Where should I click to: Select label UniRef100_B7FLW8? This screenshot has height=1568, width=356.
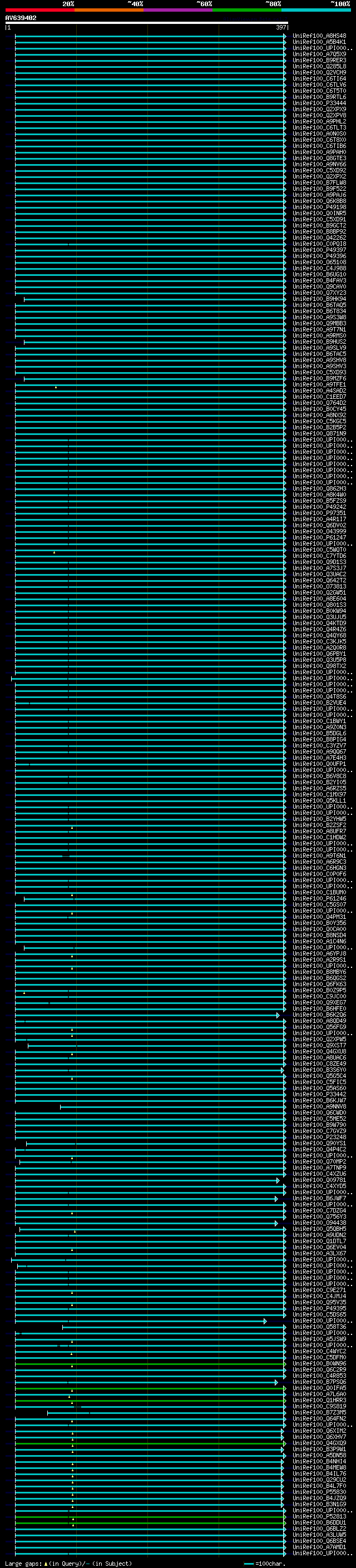[x=319, y=182]
